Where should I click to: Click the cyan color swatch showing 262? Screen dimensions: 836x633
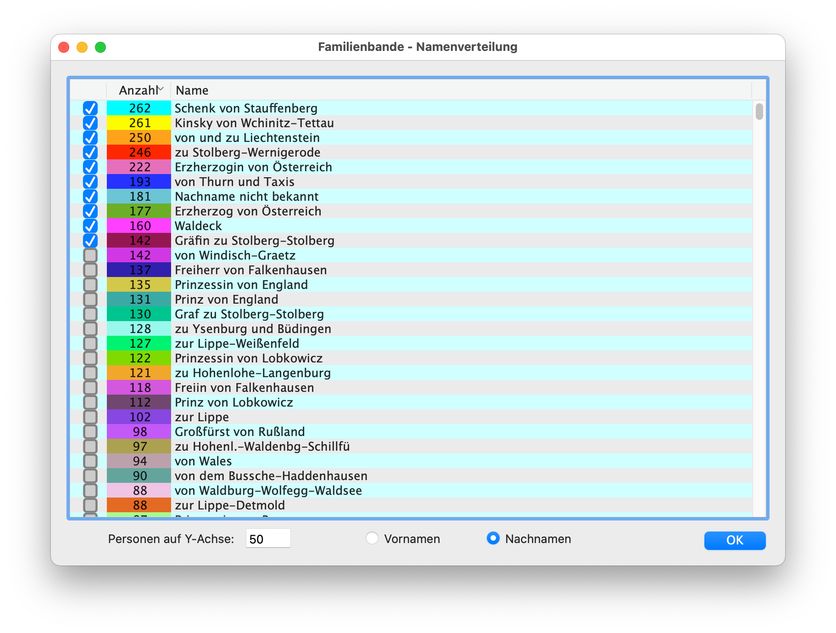(139, 108)
